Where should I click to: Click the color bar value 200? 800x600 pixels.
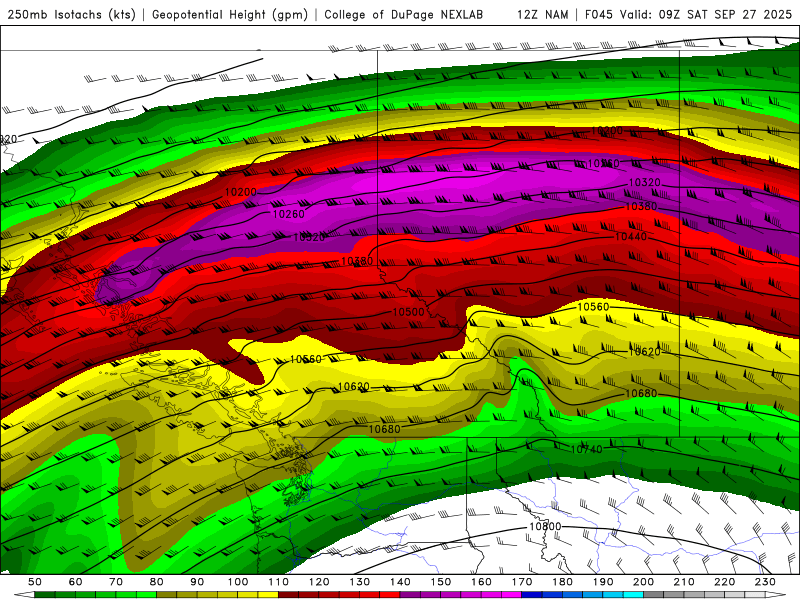click(643, 582)
